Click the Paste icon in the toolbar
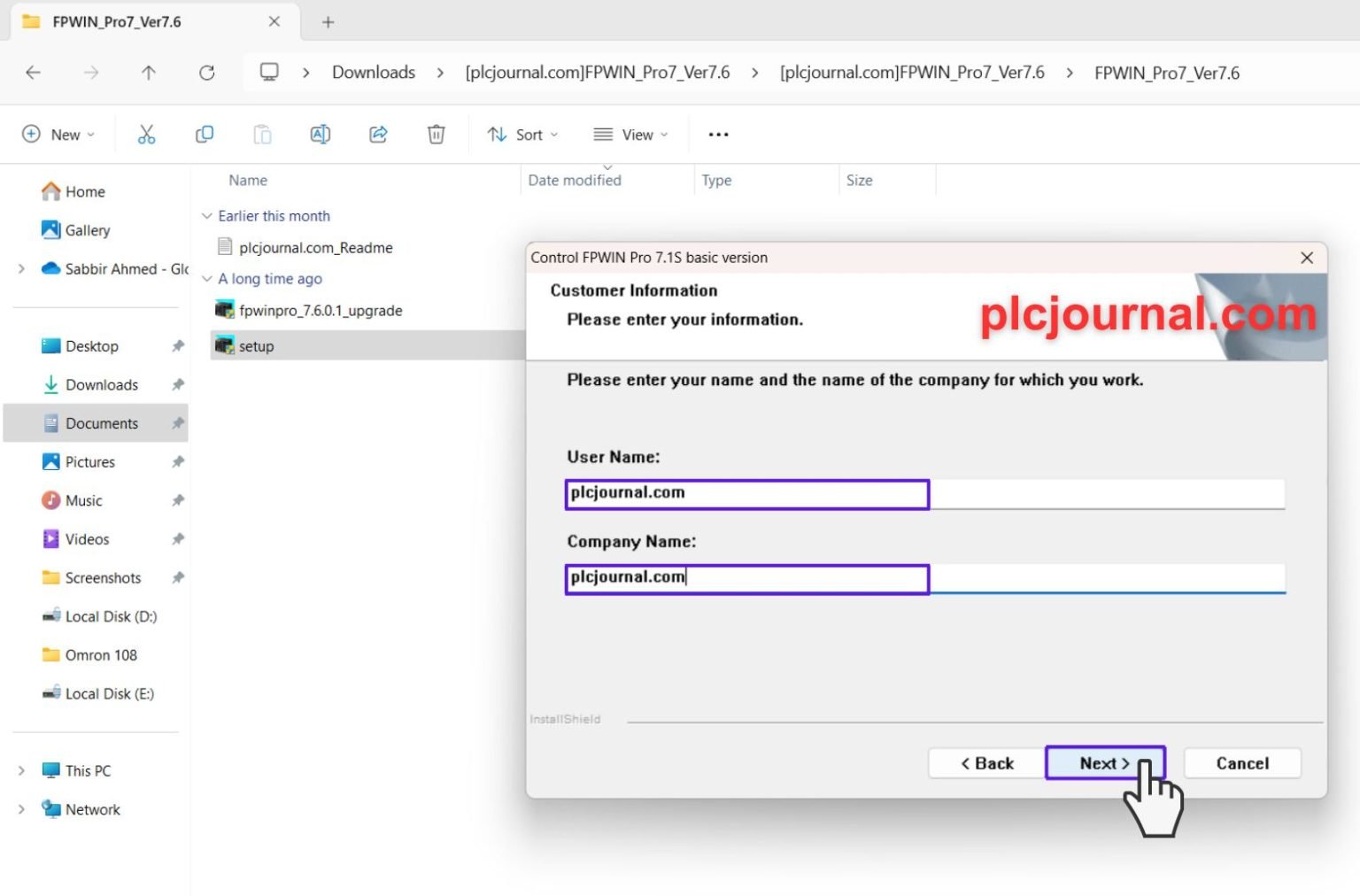The image size is (1360, 896). (x=262, y=134)
